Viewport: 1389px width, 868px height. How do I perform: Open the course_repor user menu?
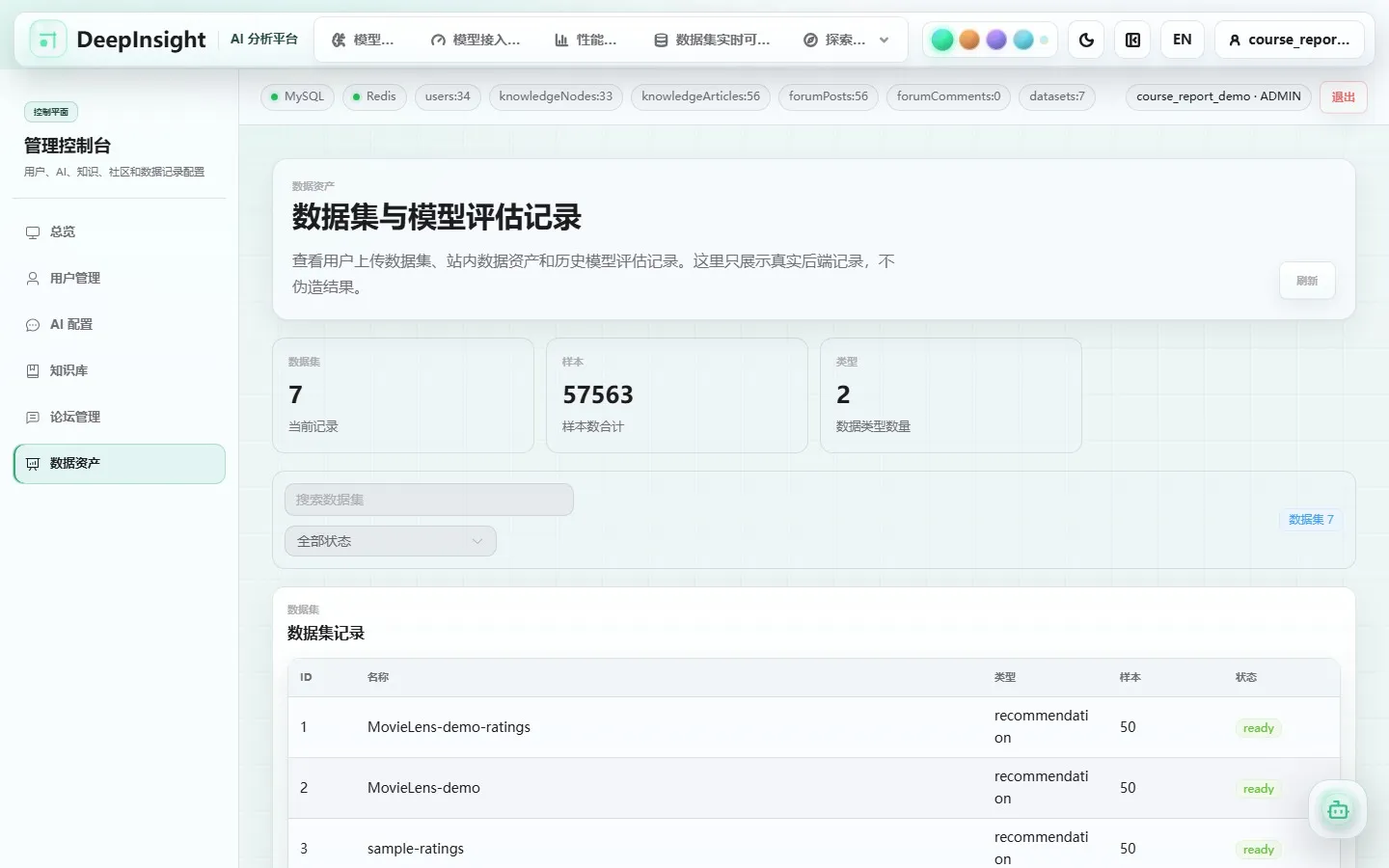1290,40
